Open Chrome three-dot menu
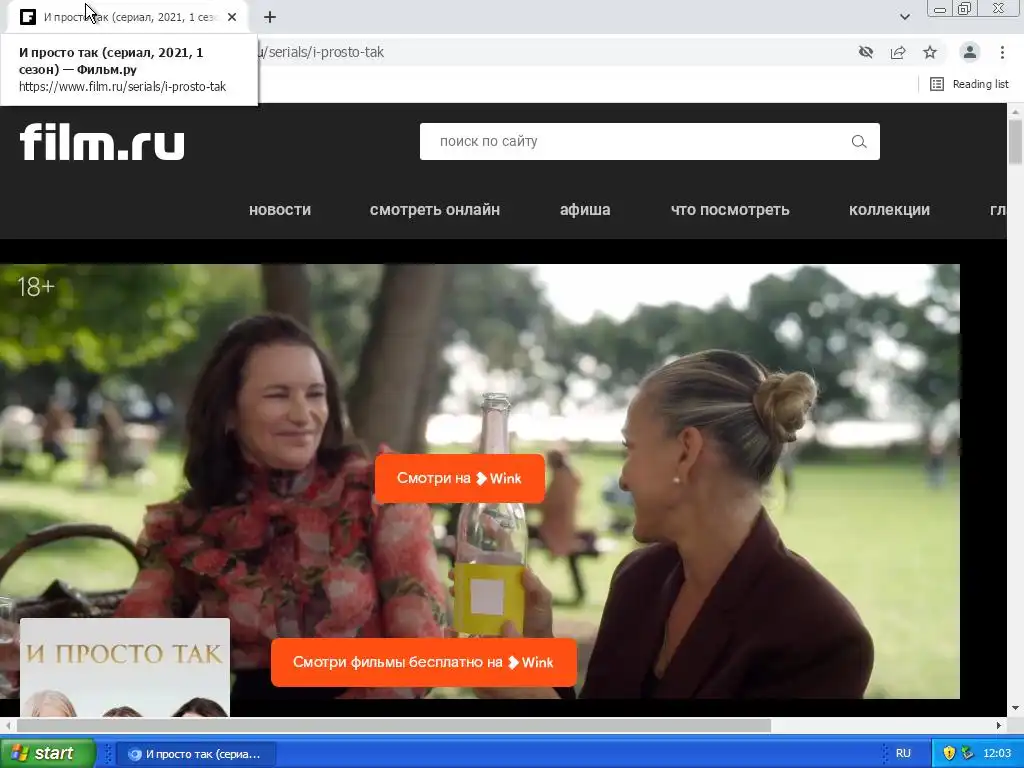This screenshot has height=768, width=1024. coord(1002,52)
